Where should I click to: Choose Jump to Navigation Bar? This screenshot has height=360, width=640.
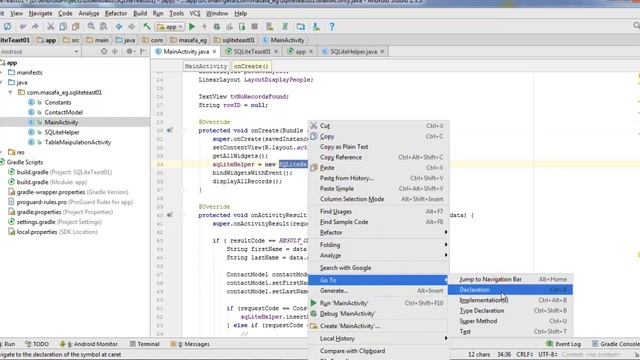click(510, 279)
